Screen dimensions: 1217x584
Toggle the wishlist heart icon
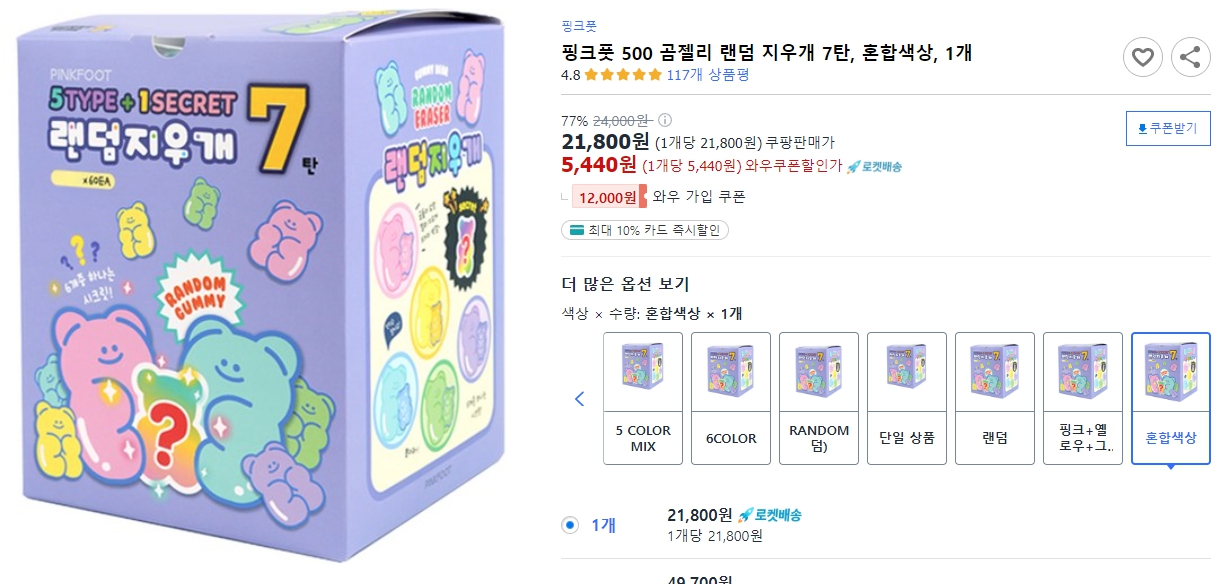pos(1143,58)
